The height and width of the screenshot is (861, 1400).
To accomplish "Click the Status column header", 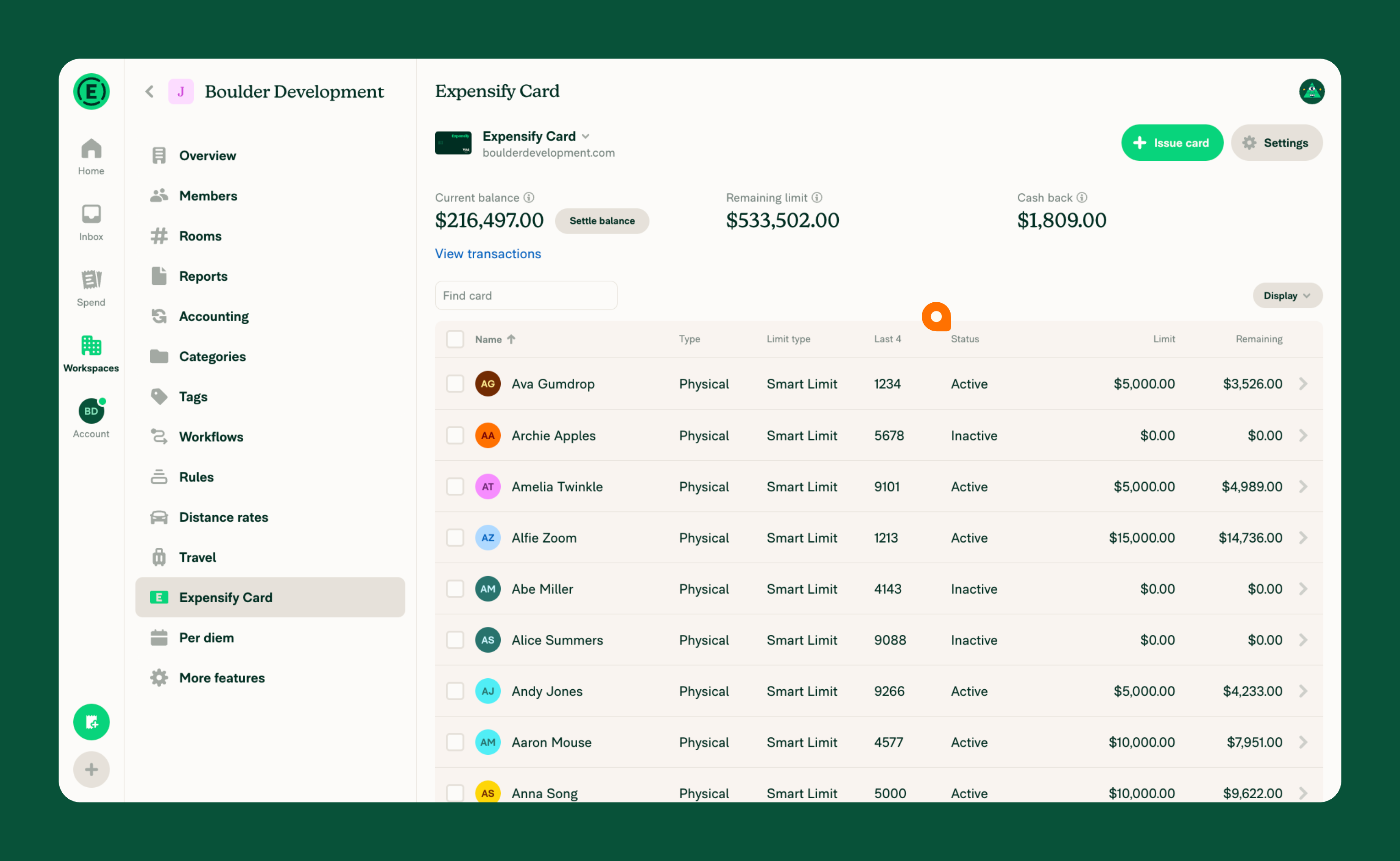I will click(965, 339).
